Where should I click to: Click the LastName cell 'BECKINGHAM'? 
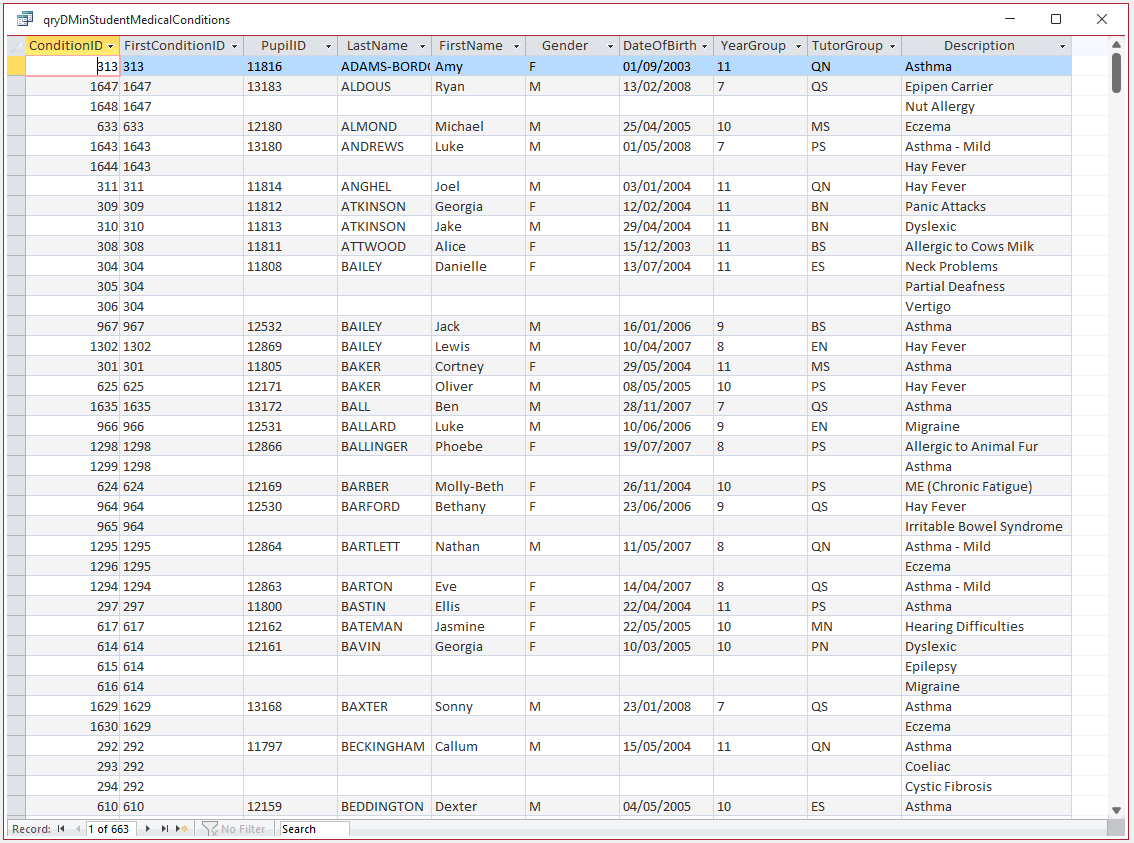pos(384,747)
